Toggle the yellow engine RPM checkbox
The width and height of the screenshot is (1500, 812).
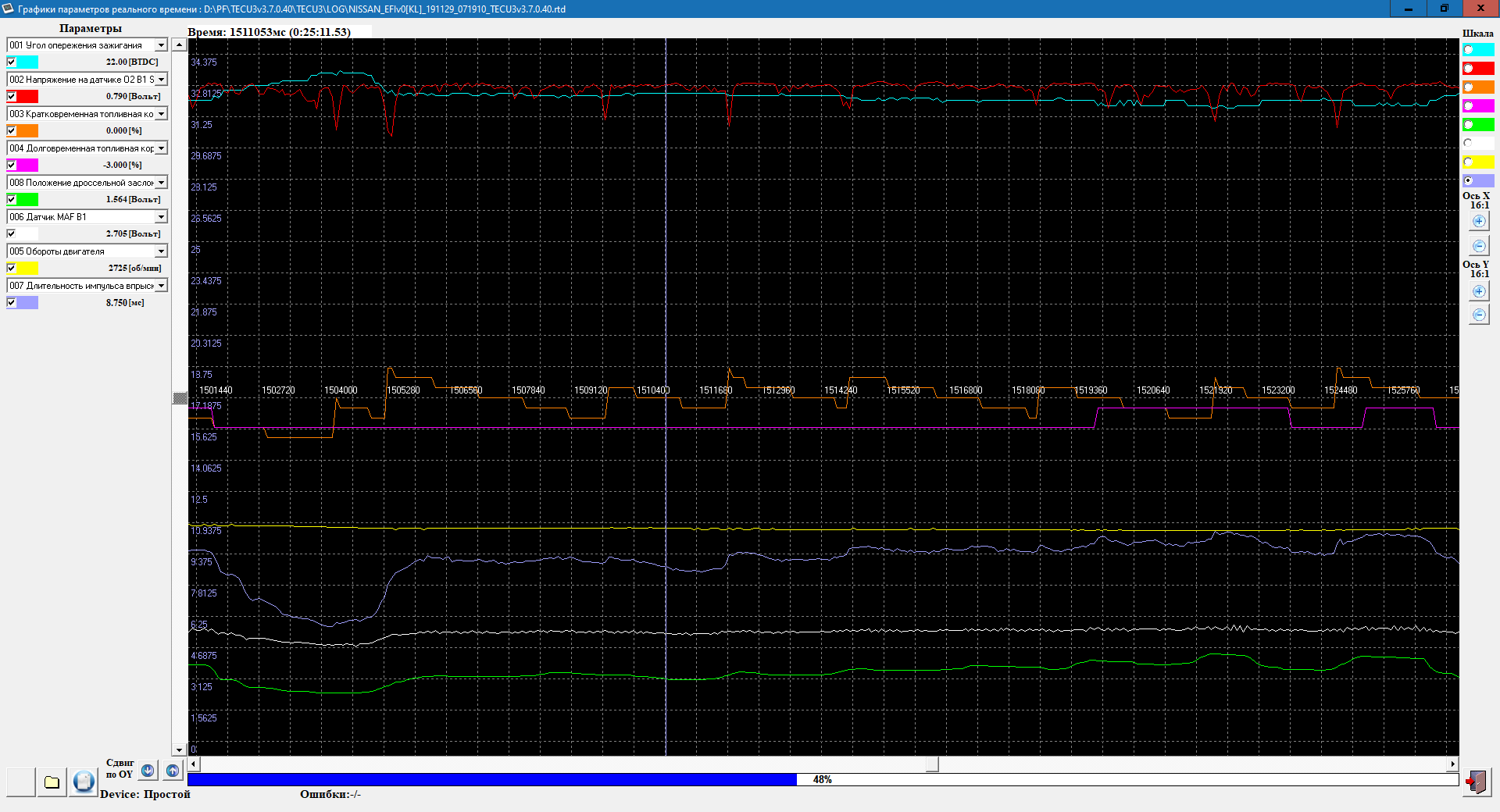click(12, 268)
